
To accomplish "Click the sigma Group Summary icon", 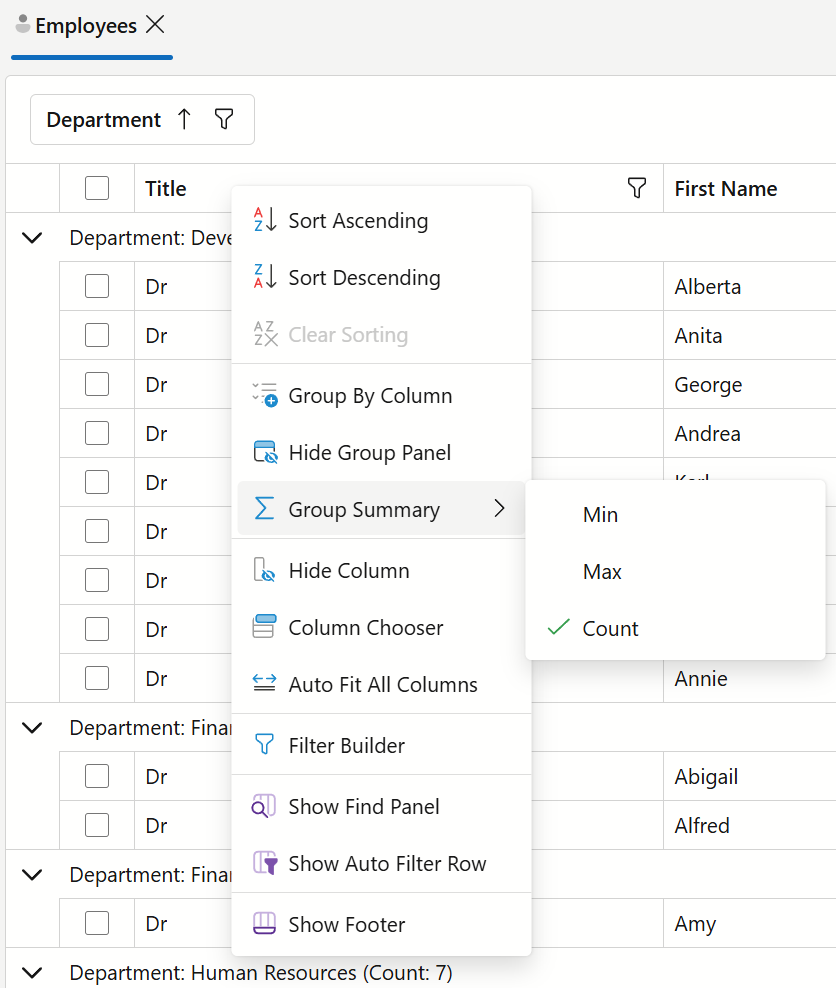I will 265,508.
